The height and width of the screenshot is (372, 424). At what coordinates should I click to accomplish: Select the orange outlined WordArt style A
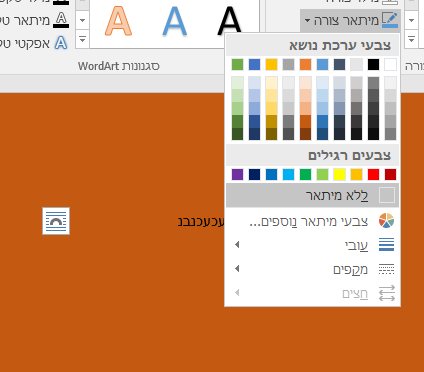coord(118,21)
